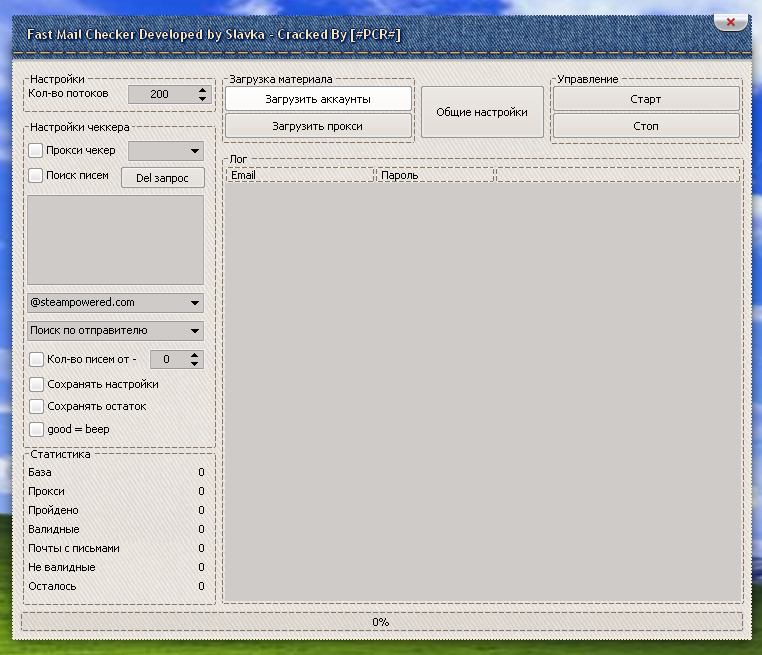Click the Валидные statistic label
Viewport: 762px width, 655px height.
(53, 529)
